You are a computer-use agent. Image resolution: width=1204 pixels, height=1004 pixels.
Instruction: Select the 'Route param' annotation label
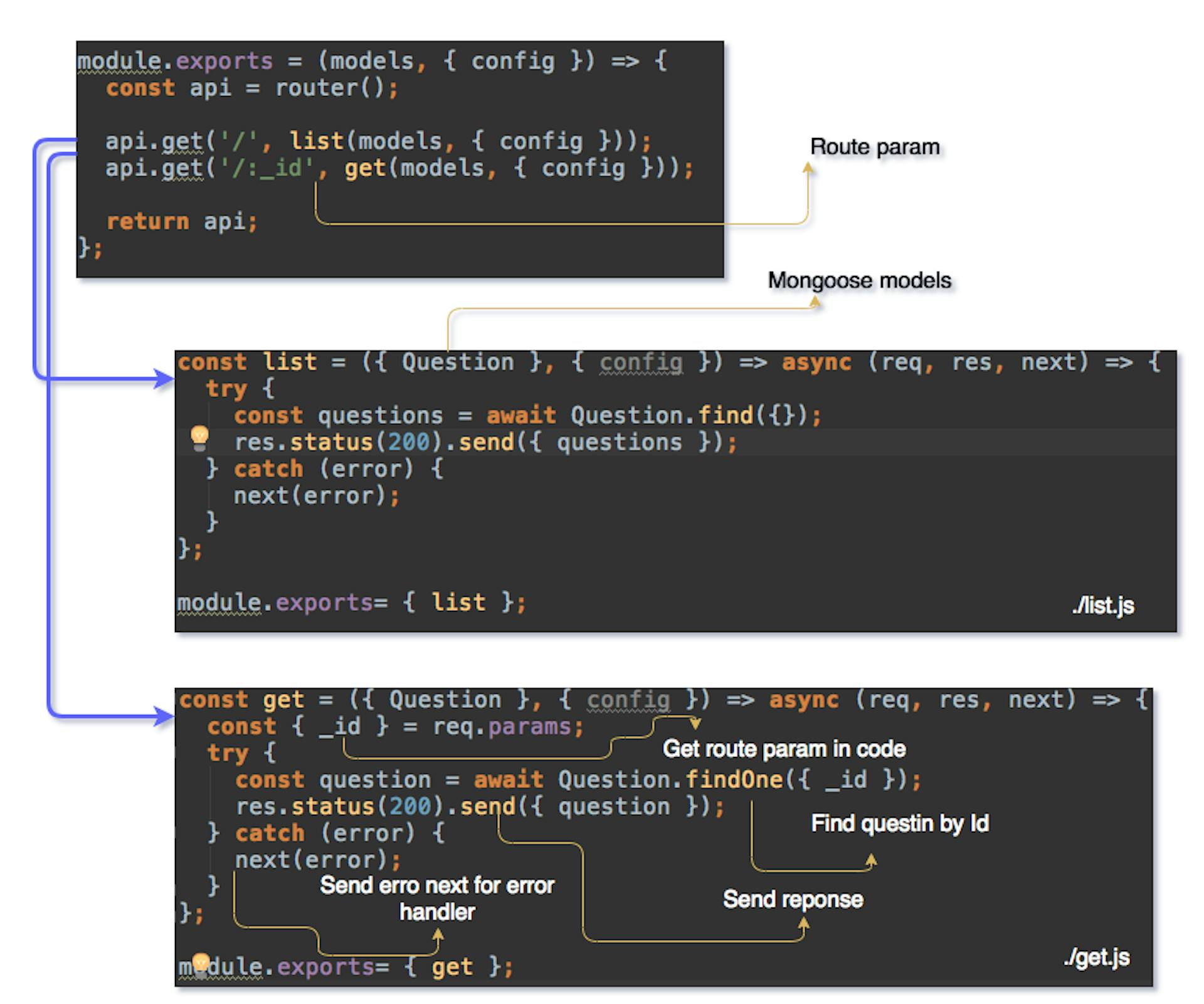click(874, 147)
